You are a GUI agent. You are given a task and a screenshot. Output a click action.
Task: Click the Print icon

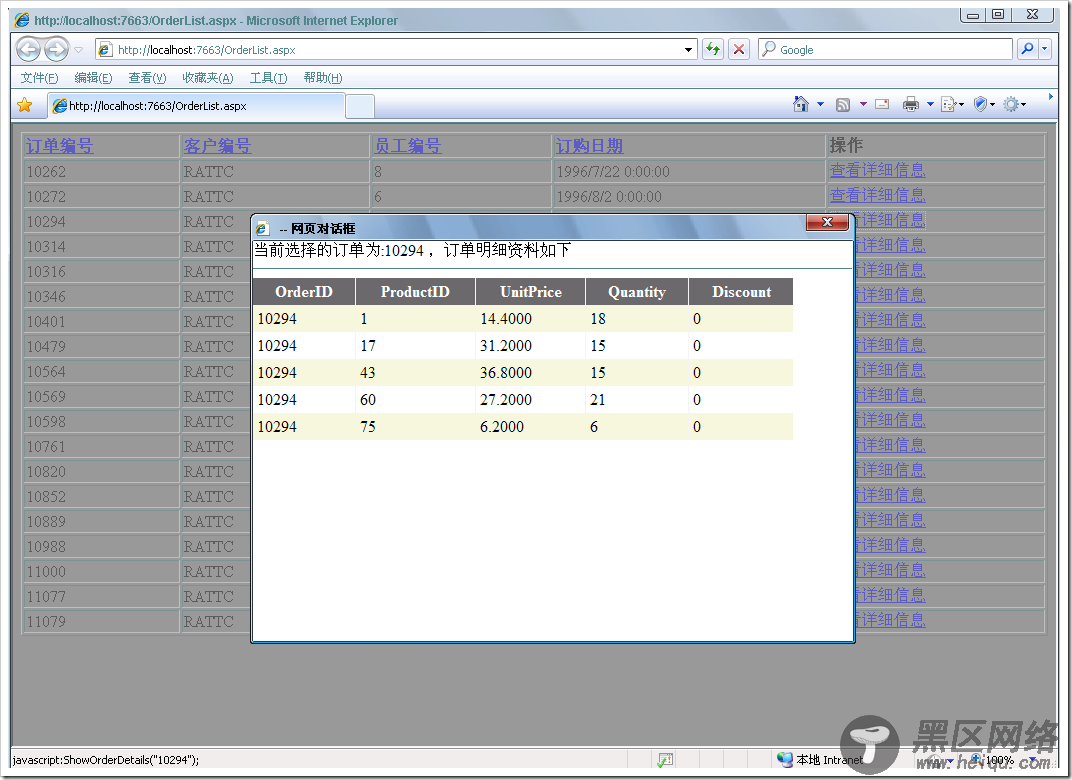pos(911,105)
